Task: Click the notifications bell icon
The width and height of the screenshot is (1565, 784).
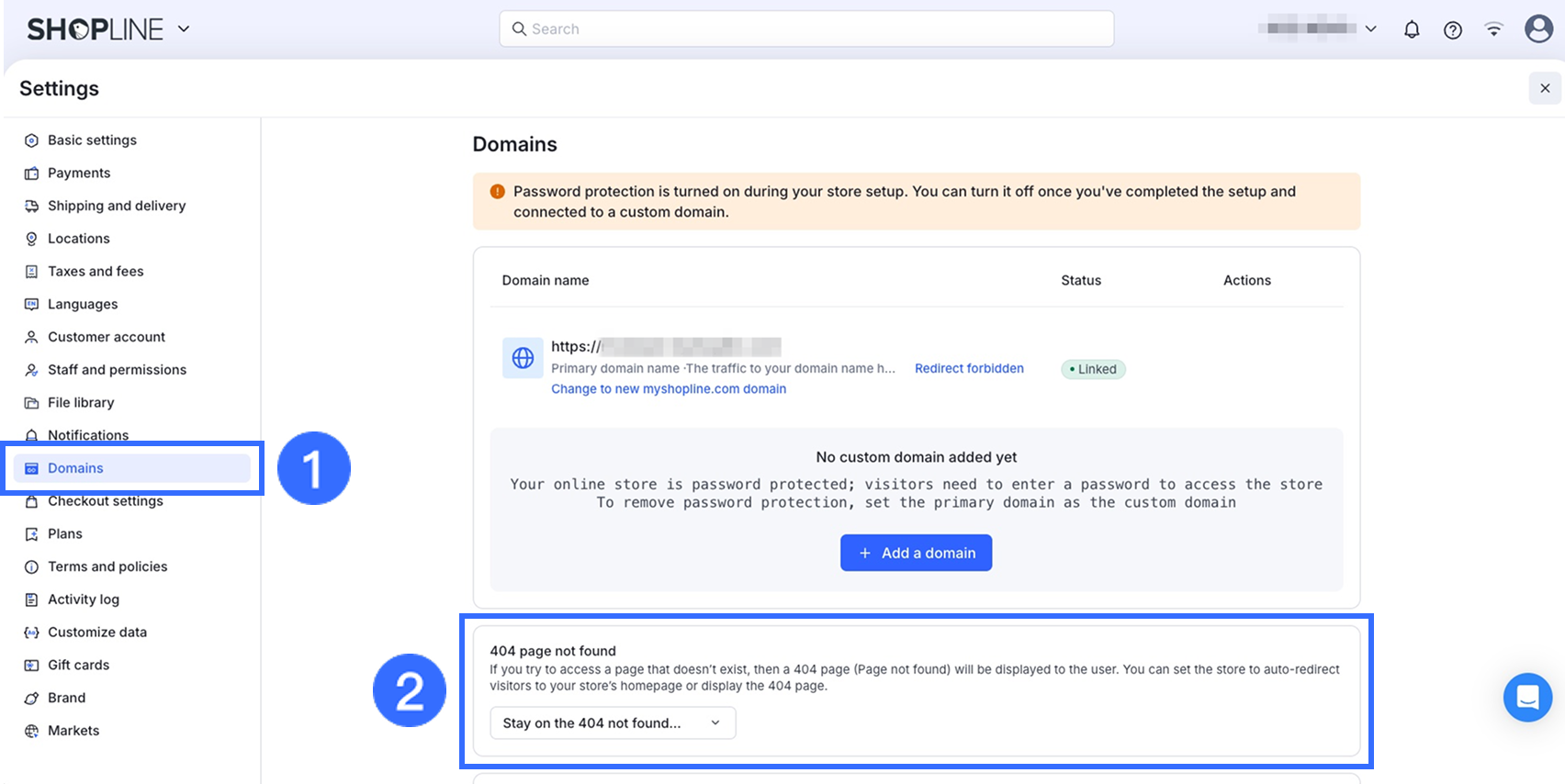Action: pyautogui.click(x=1412, y=29)
